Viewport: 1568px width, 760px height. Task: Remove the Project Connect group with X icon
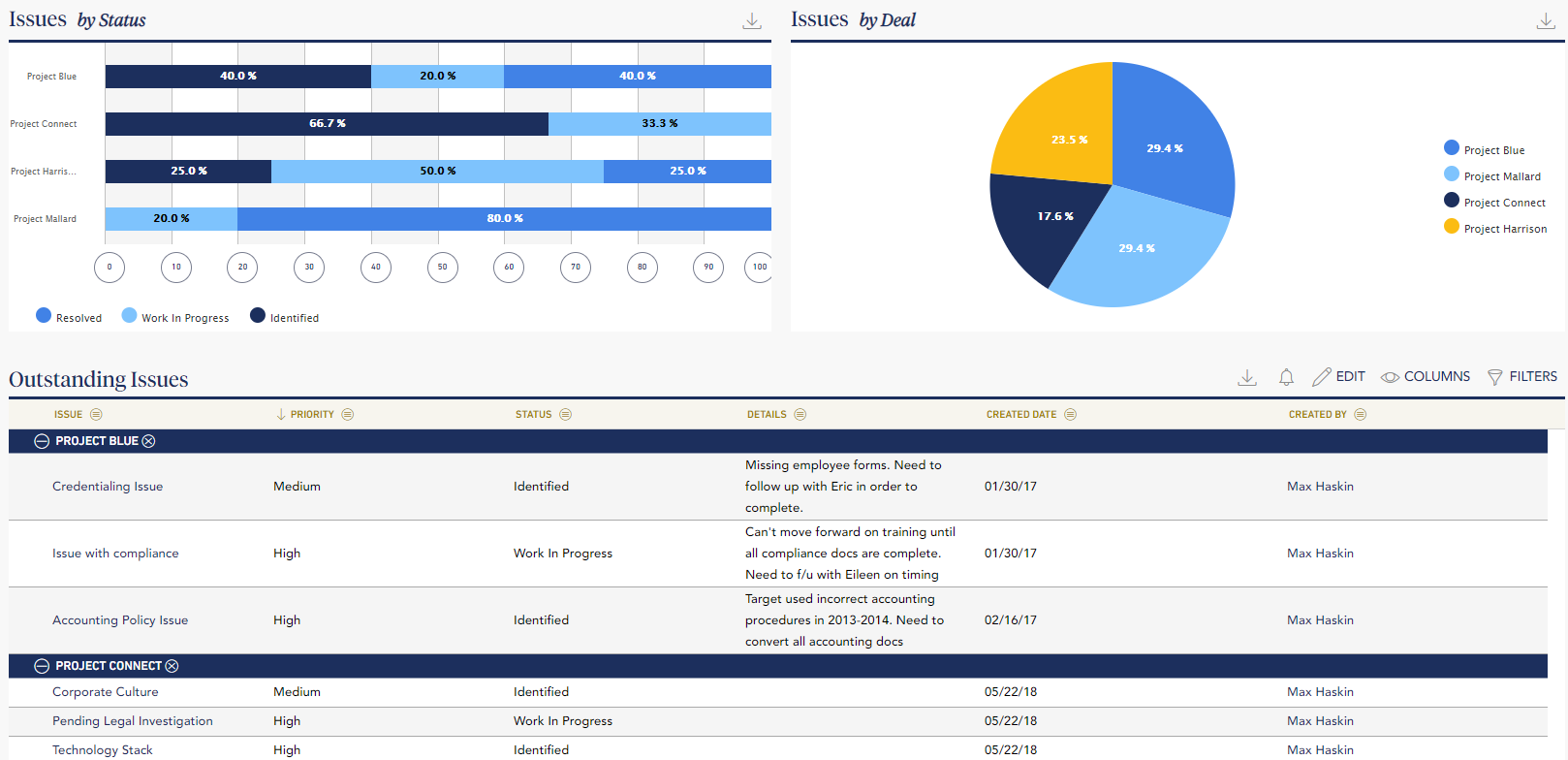coord(172,666)
